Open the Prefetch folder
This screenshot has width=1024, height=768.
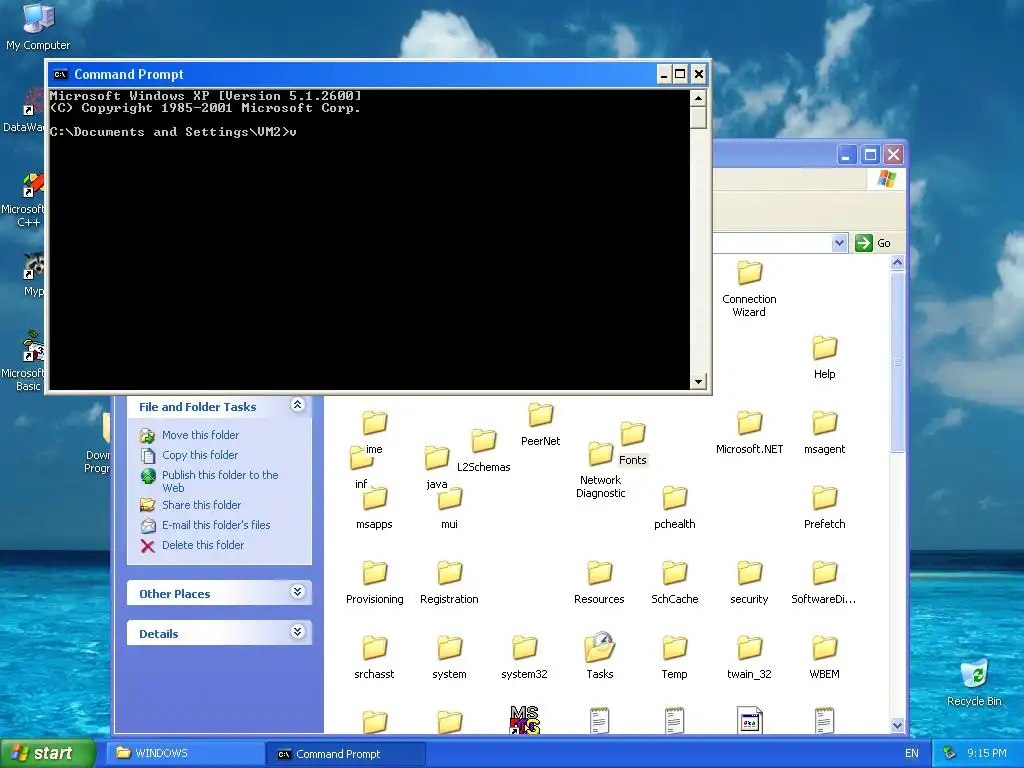(x=824, y=507)
